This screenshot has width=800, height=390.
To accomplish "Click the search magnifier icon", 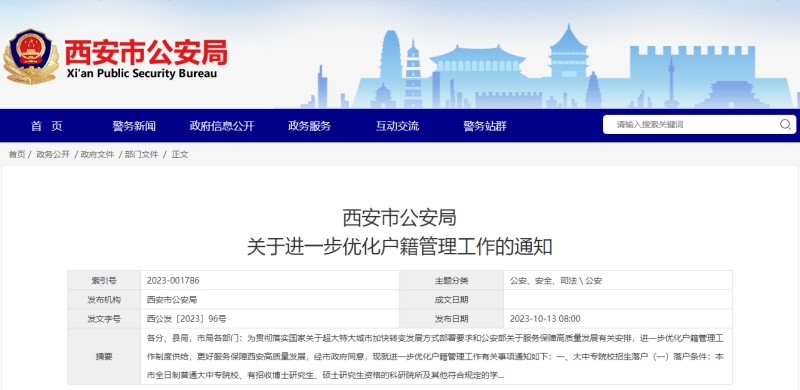I will pos(785,124).
